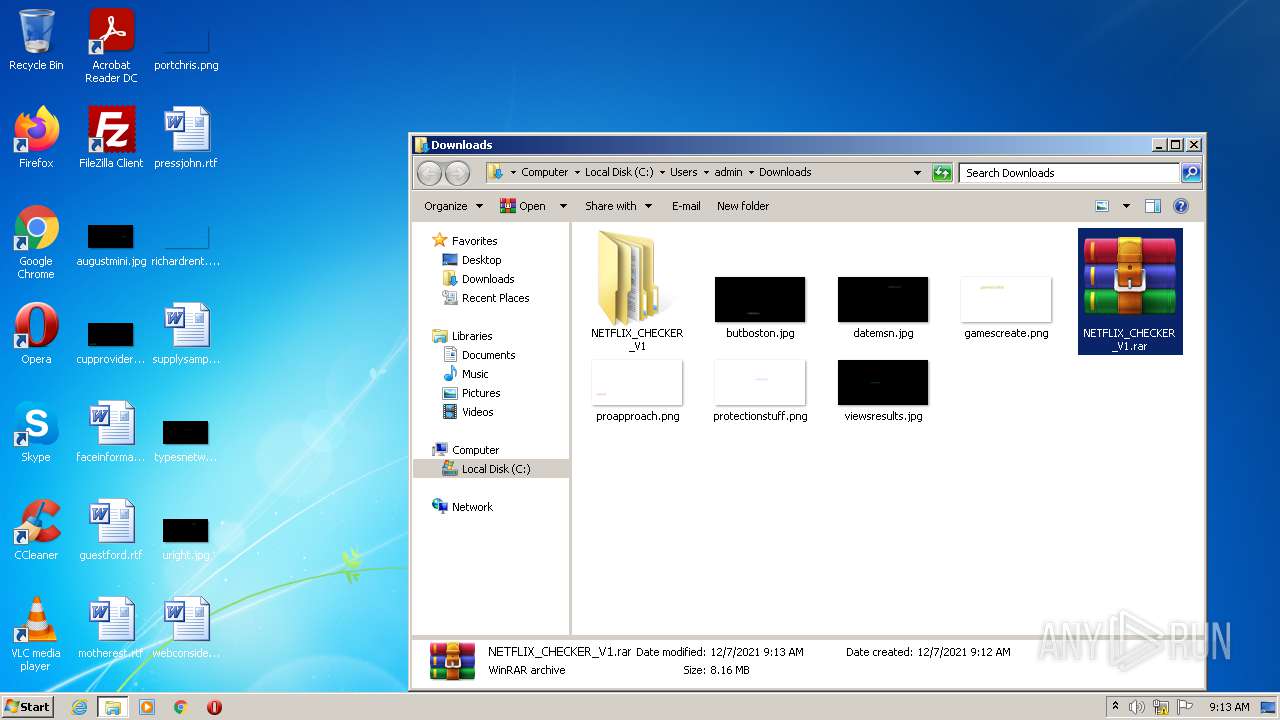Open the Pictures library
The height and width of the screenshot is (720, 1280).
click(481, 393)
